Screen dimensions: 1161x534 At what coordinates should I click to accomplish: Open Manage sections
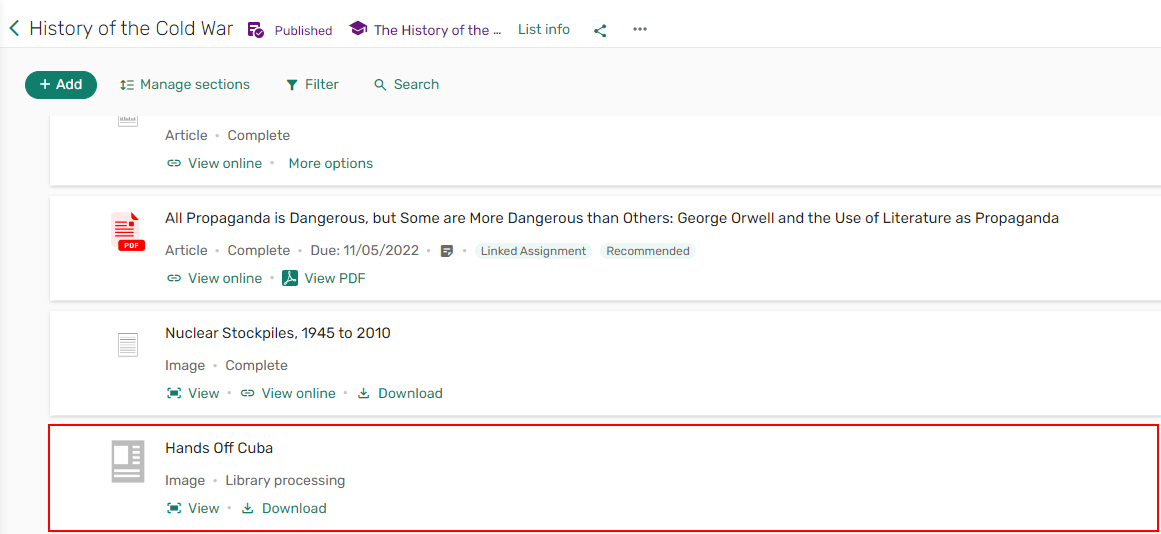pos(184,84)
